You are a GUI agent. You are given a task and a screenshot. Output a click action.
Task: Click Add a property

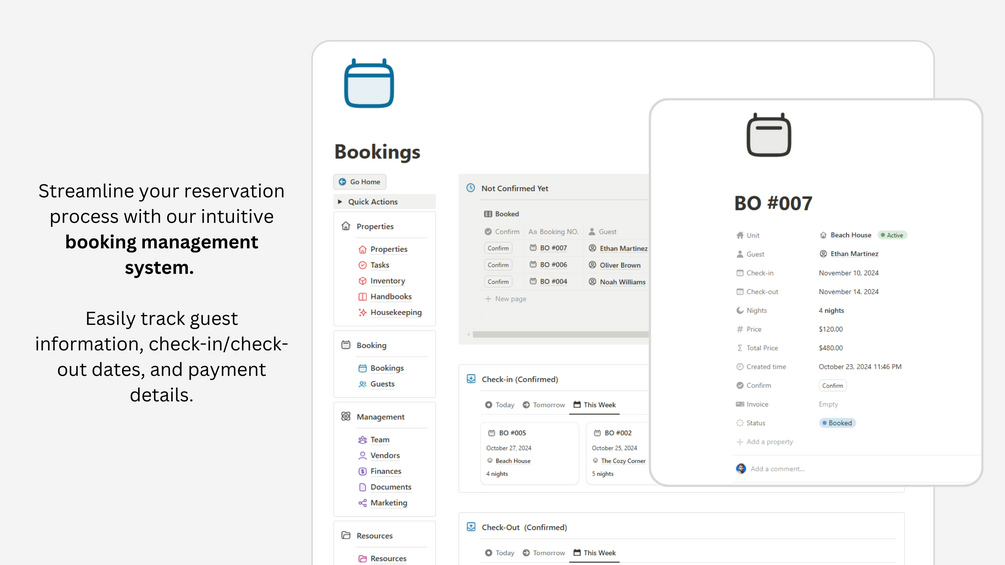click(x=765, y=442)
